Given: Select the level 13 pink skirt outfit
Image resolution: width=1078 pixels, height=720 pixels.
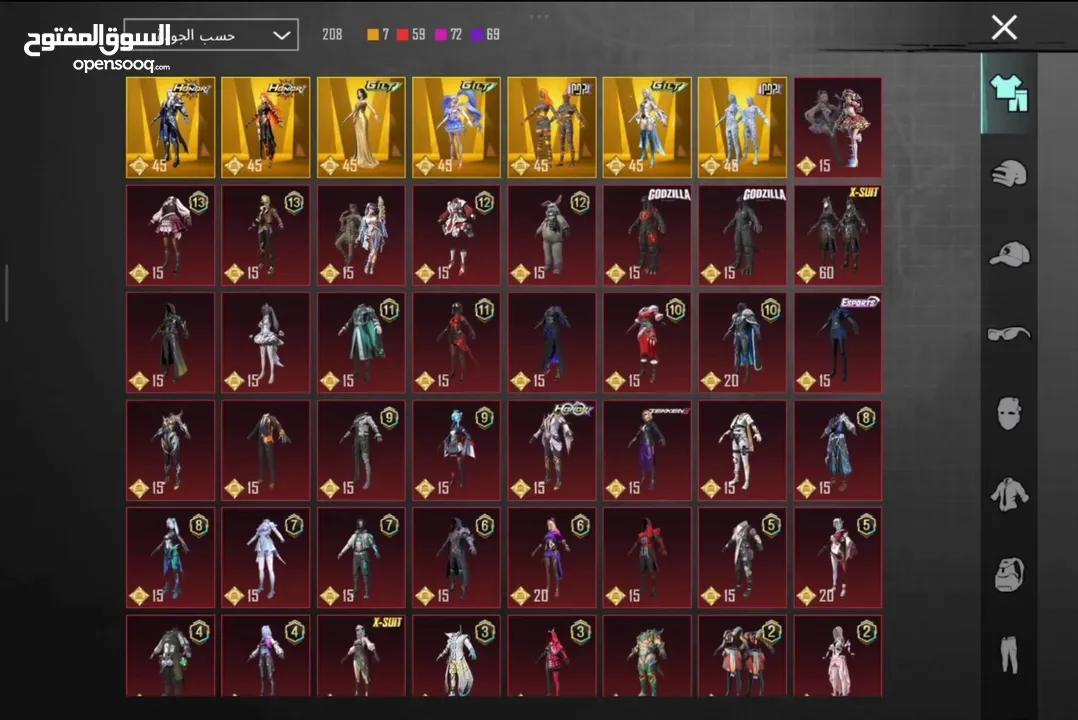Looking at the screenshot, I should pyautogui.click(x=170, y=235).
